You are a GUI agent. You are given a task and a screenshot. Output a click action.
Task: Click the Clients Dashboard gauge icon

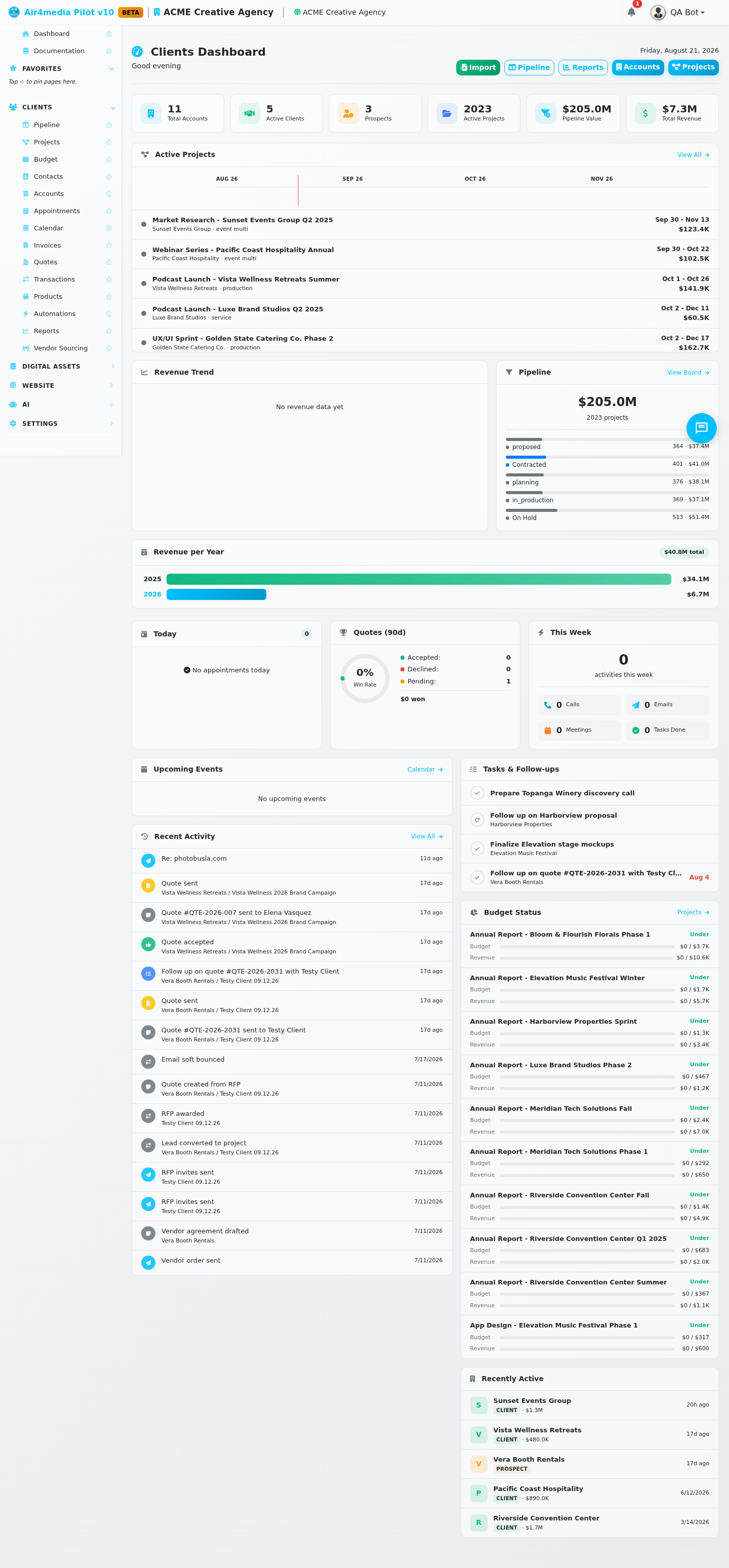tap(138, 52)
